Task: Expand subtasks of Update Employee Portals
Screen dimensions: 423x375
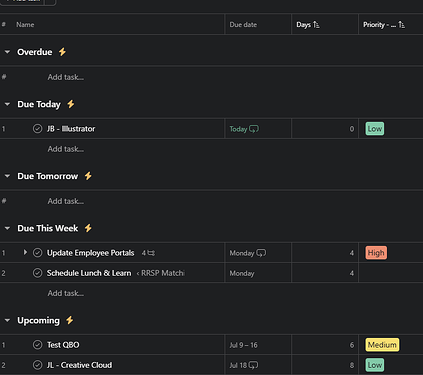Action: pos(25,252)
